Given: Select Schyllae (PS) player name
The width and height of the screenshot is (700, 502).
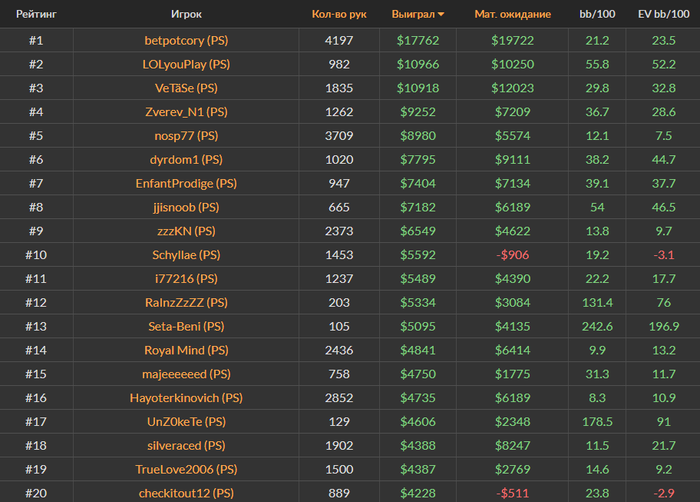Looking at the screenshot, I should point(187,255).
